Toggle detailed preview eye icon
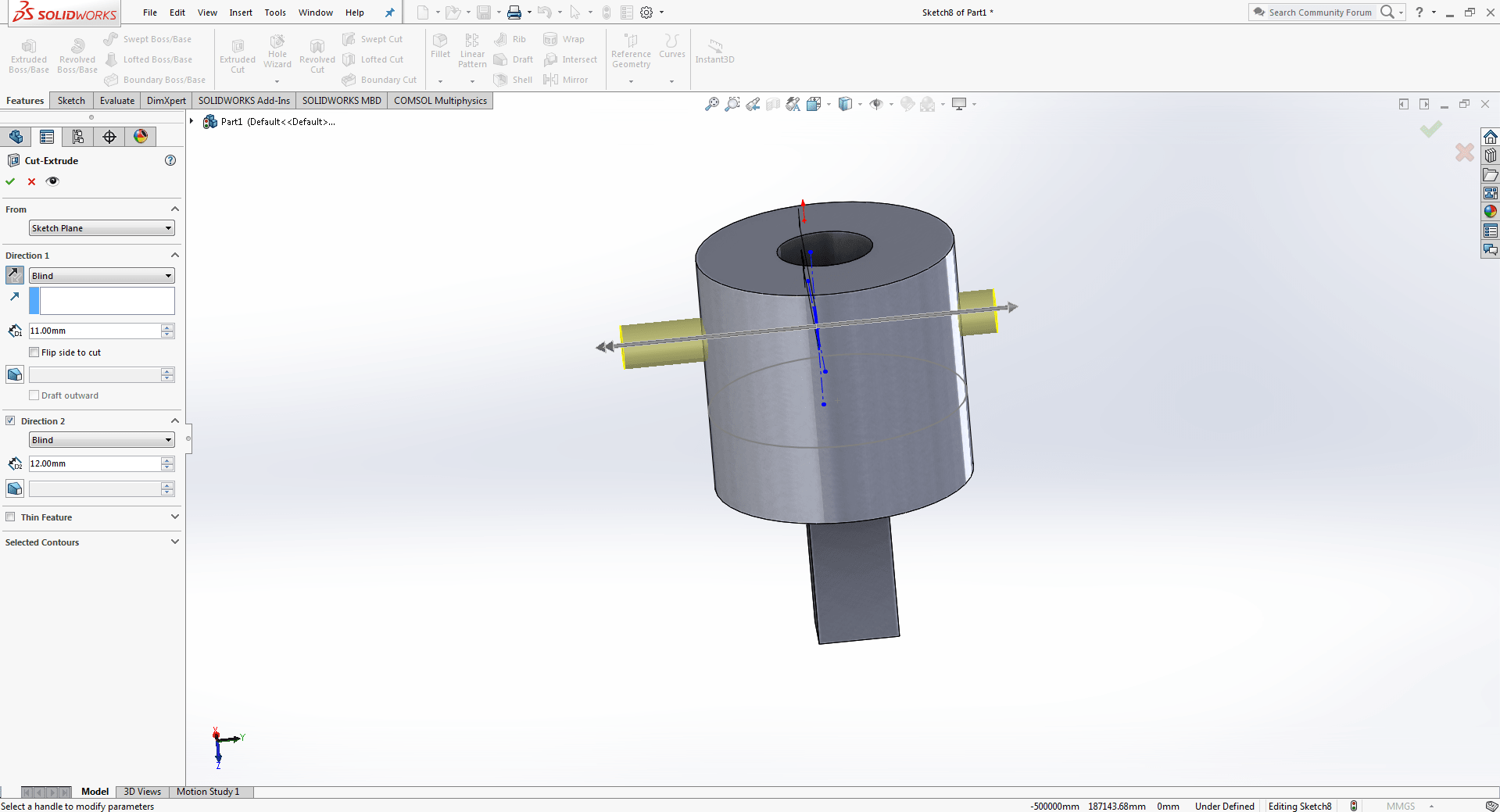Screen dimensions: 1500x812 (52, 181)
